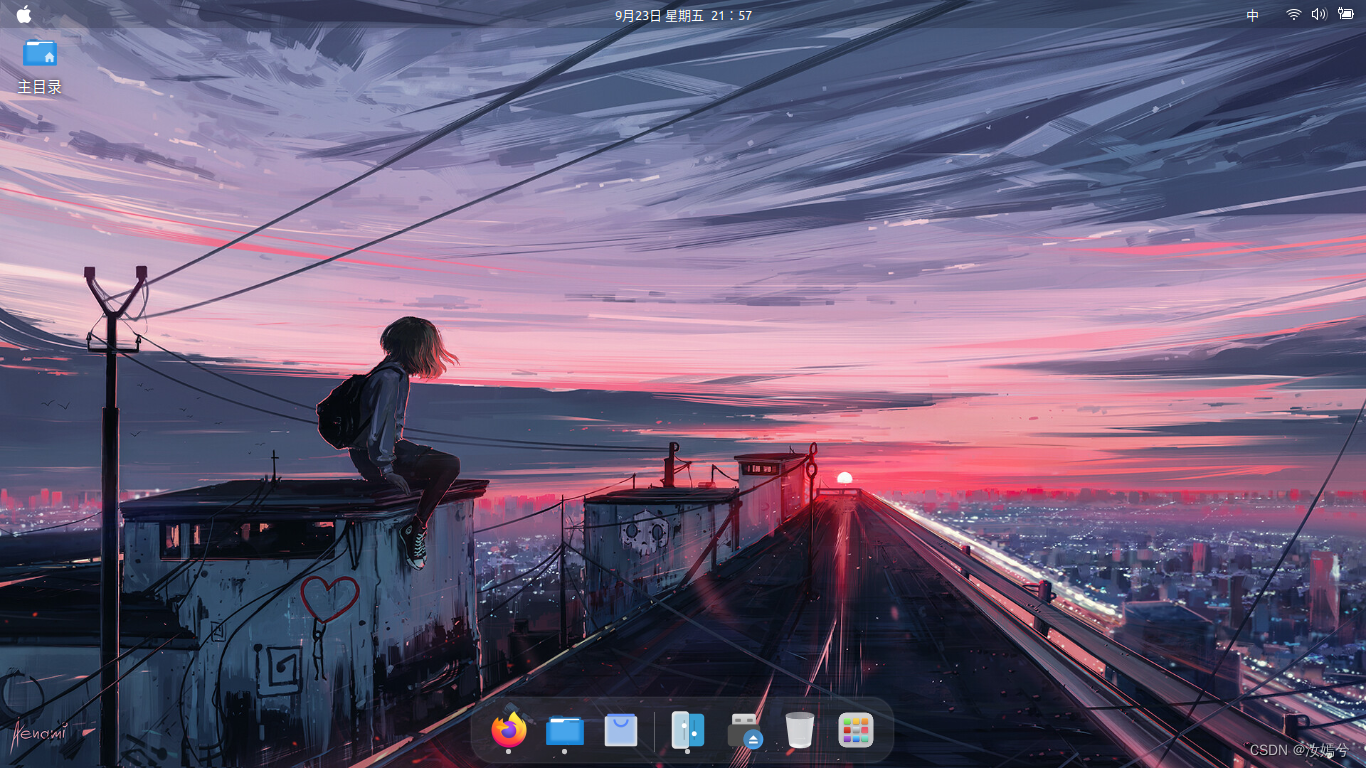Image resolution: width=1366 pixels, height=768 pixels.
Task: Open the Files manager in dock
Action: (565, 731)
